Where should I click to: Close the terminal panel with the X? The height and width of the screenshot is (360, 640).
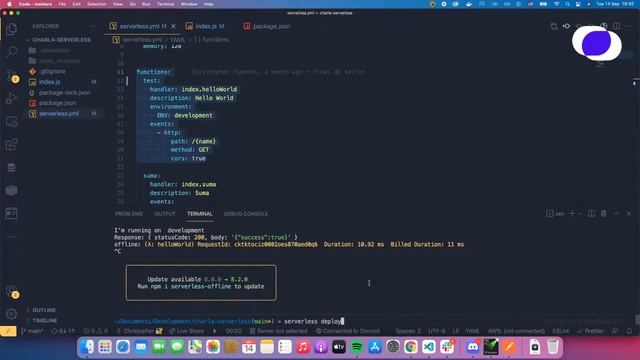pos(629,213)
